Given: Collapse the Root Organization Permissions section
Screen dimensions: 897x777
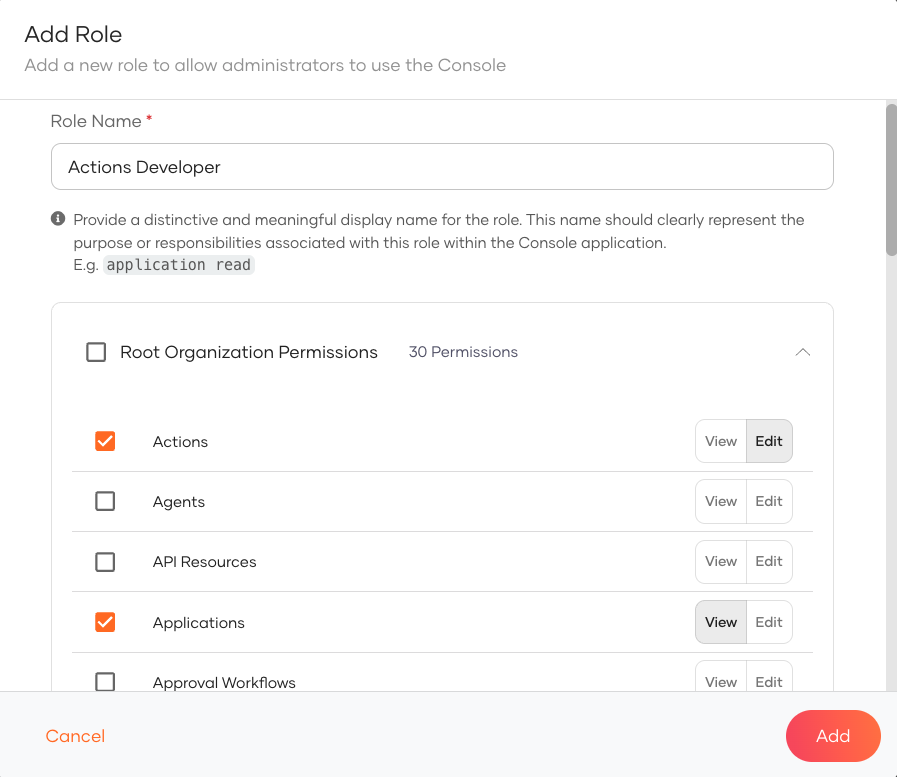Looking at the screenshot, I should click(802, 352).
